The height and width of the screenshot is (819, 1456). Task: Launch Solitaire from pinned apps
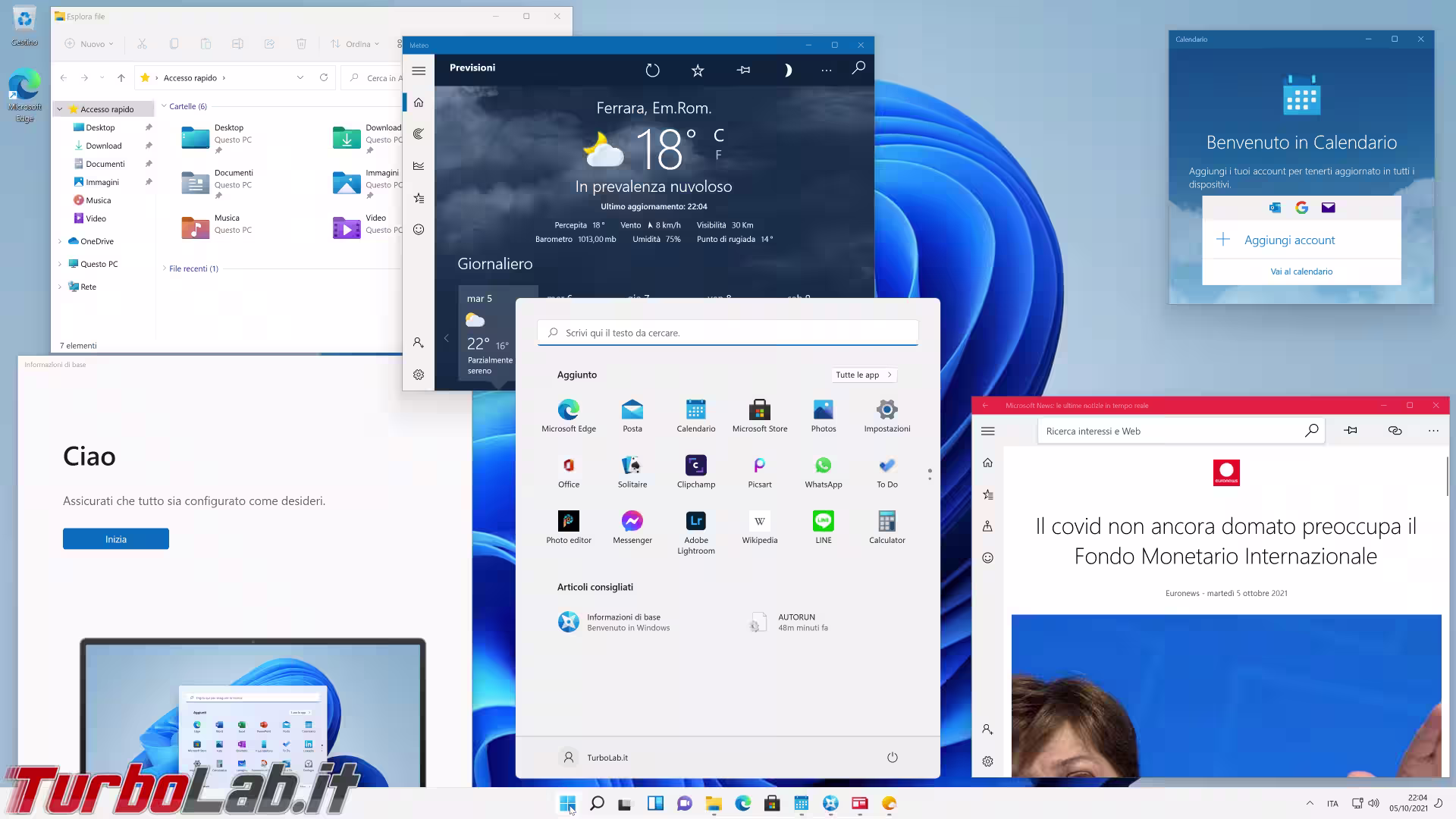(632, 471)
